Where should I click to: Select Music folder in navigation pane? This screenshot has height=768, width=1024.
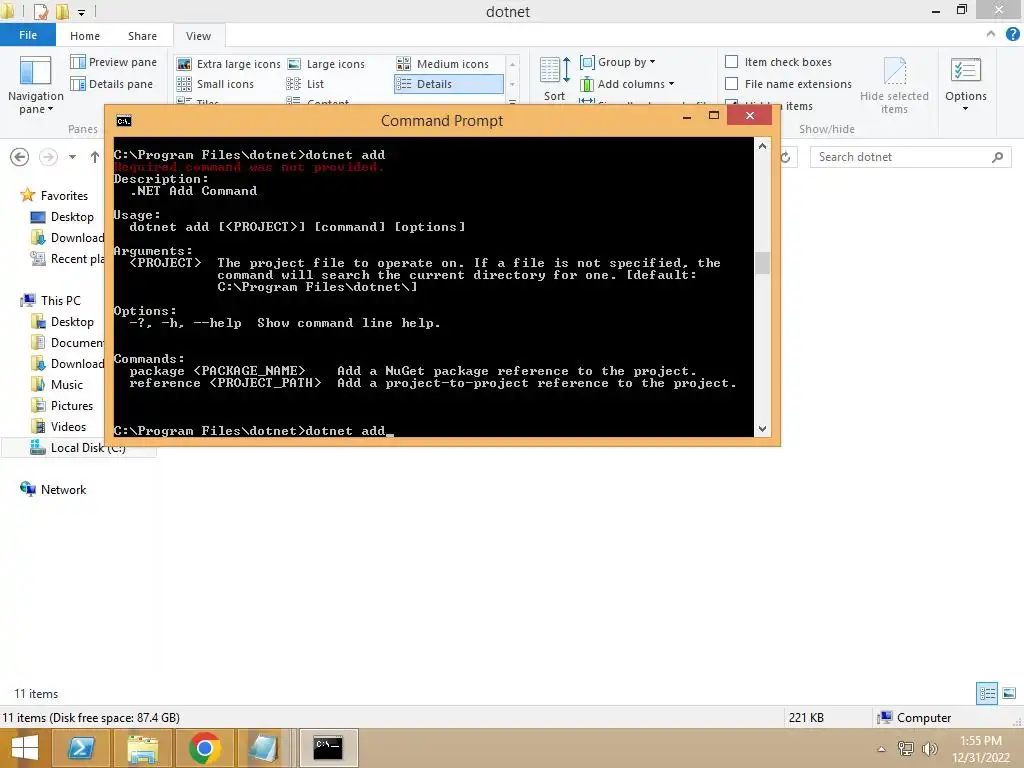pos(57,385)
